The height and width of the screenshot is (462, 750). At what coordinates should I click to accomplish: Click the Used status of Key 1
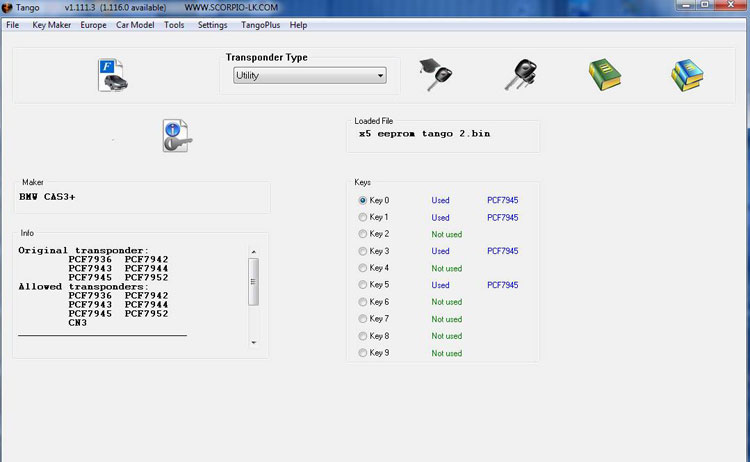pos(440,218)
